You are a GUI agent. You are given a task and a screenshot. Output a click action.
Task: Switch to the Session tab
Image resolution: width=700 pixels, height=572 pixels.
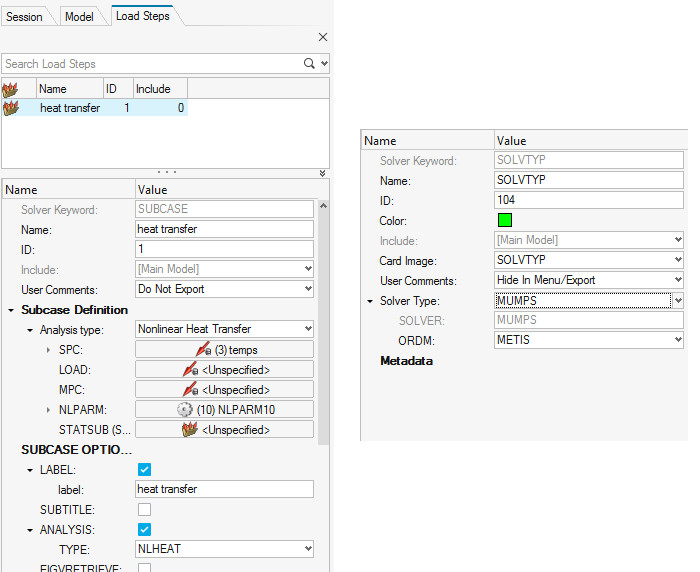25,17
